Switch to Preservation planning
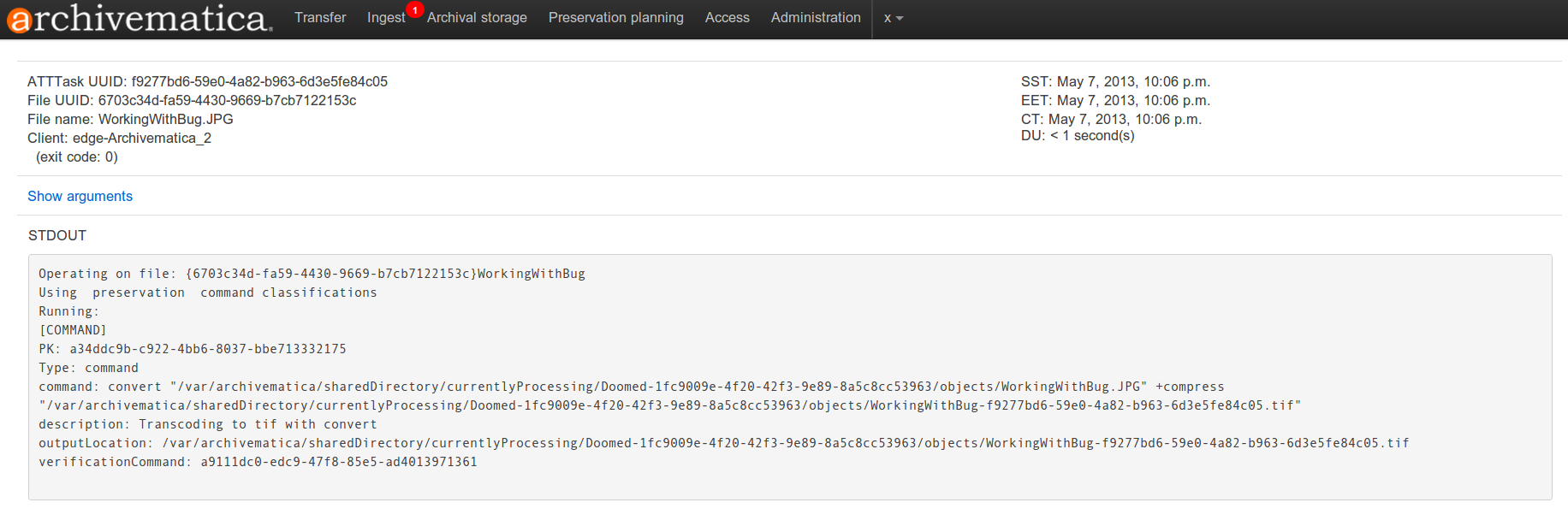 (x=615, y=18)
